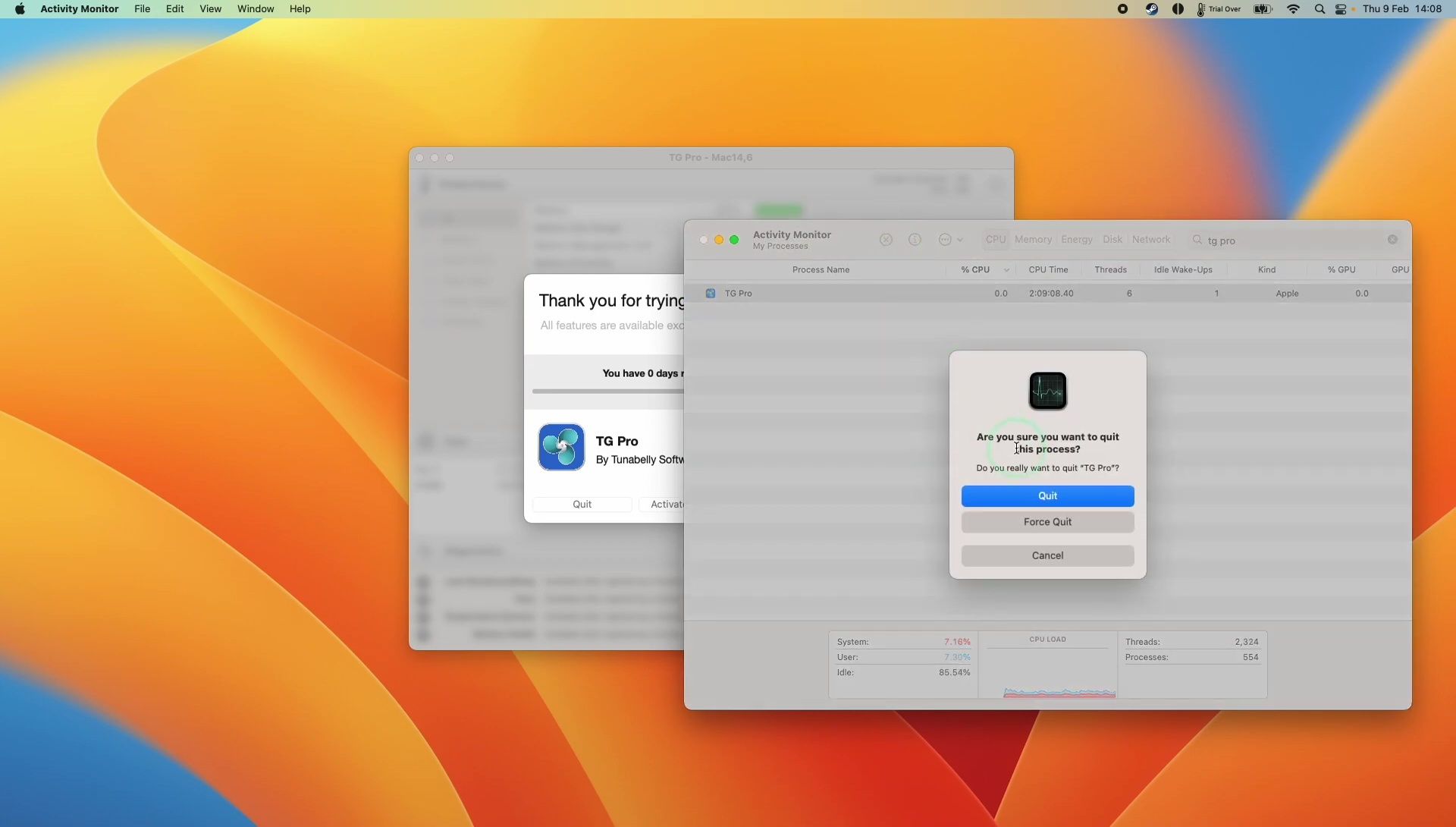The width and height of the screenshot is (1456, 827).
Task: Click the CPU Load graph
Action: 1047,671
